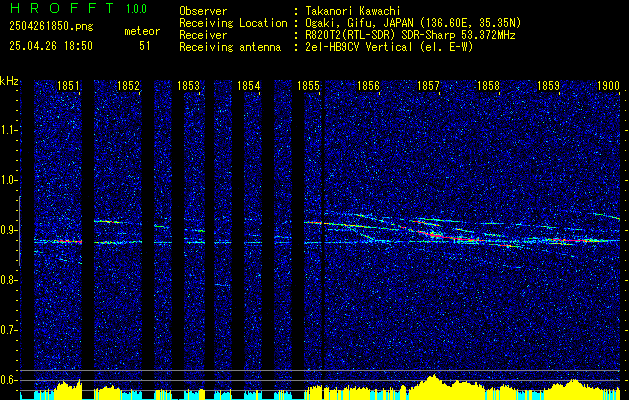The height and width of the screenshot is (400, 629).
Task: Click the Receiver field label
Action: pos(203,35)
